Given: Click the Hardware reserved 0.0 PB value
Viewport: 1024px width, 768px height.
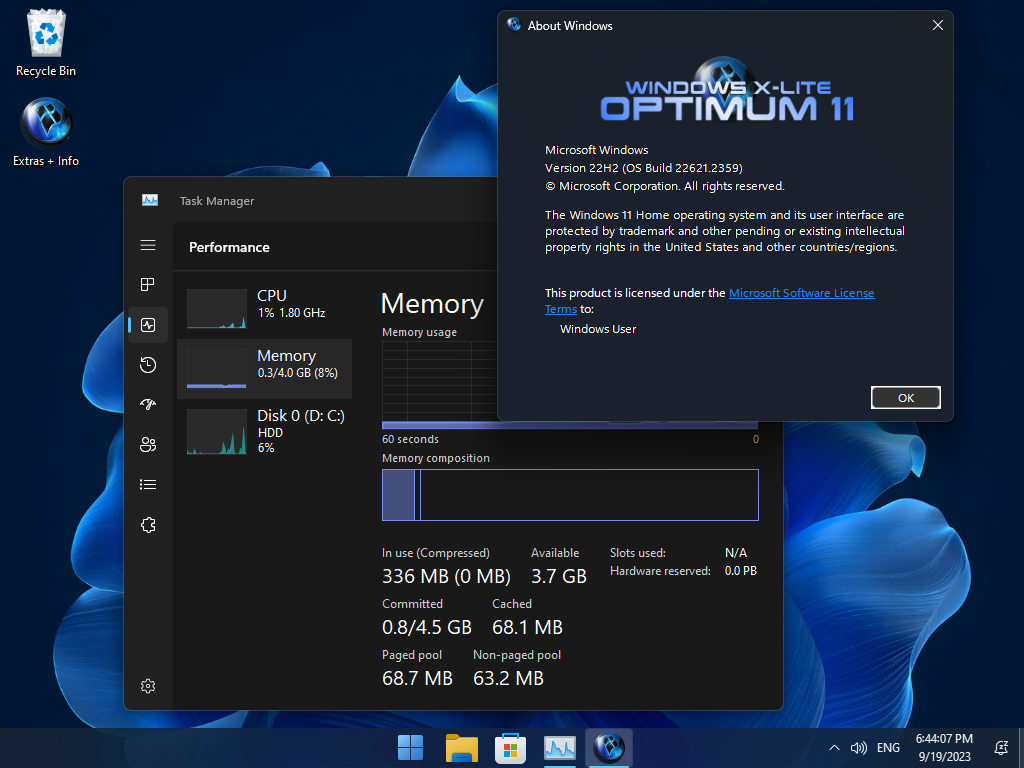Looking at the screenshot, I should 741,571.
